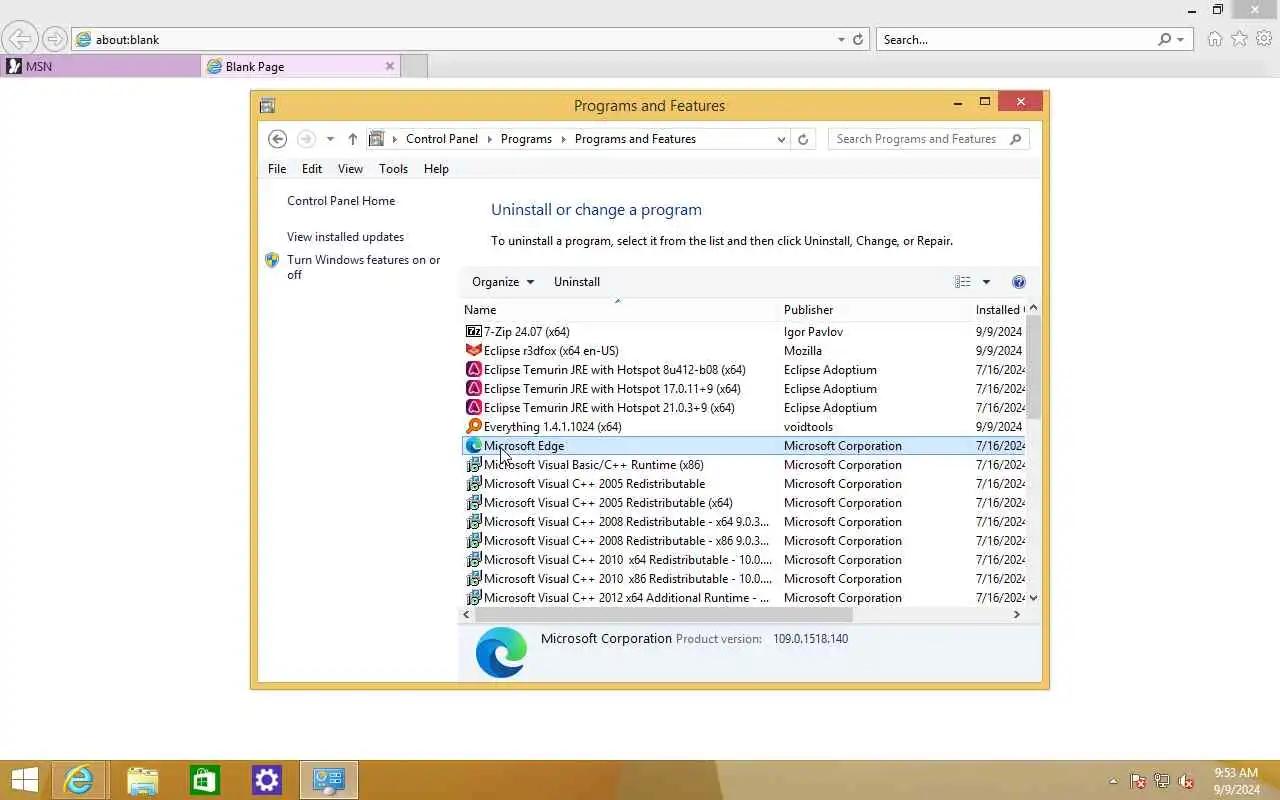The height and width of the screenshot is (800, 1280).
Task: Show hidden icons in system tray
Action: click(x=1113, y=781)
